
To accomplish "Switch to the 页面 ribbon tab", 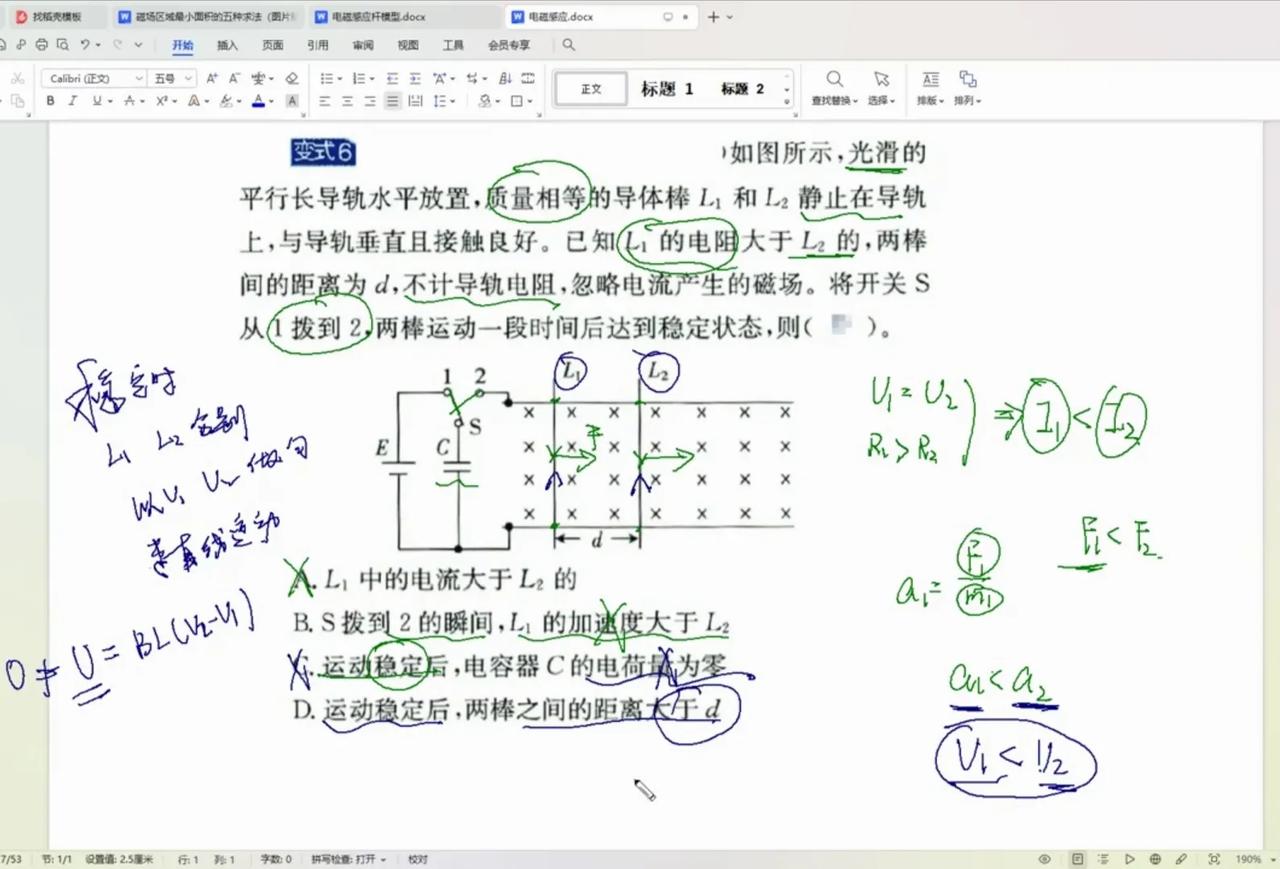I will (x=273, y=45).
